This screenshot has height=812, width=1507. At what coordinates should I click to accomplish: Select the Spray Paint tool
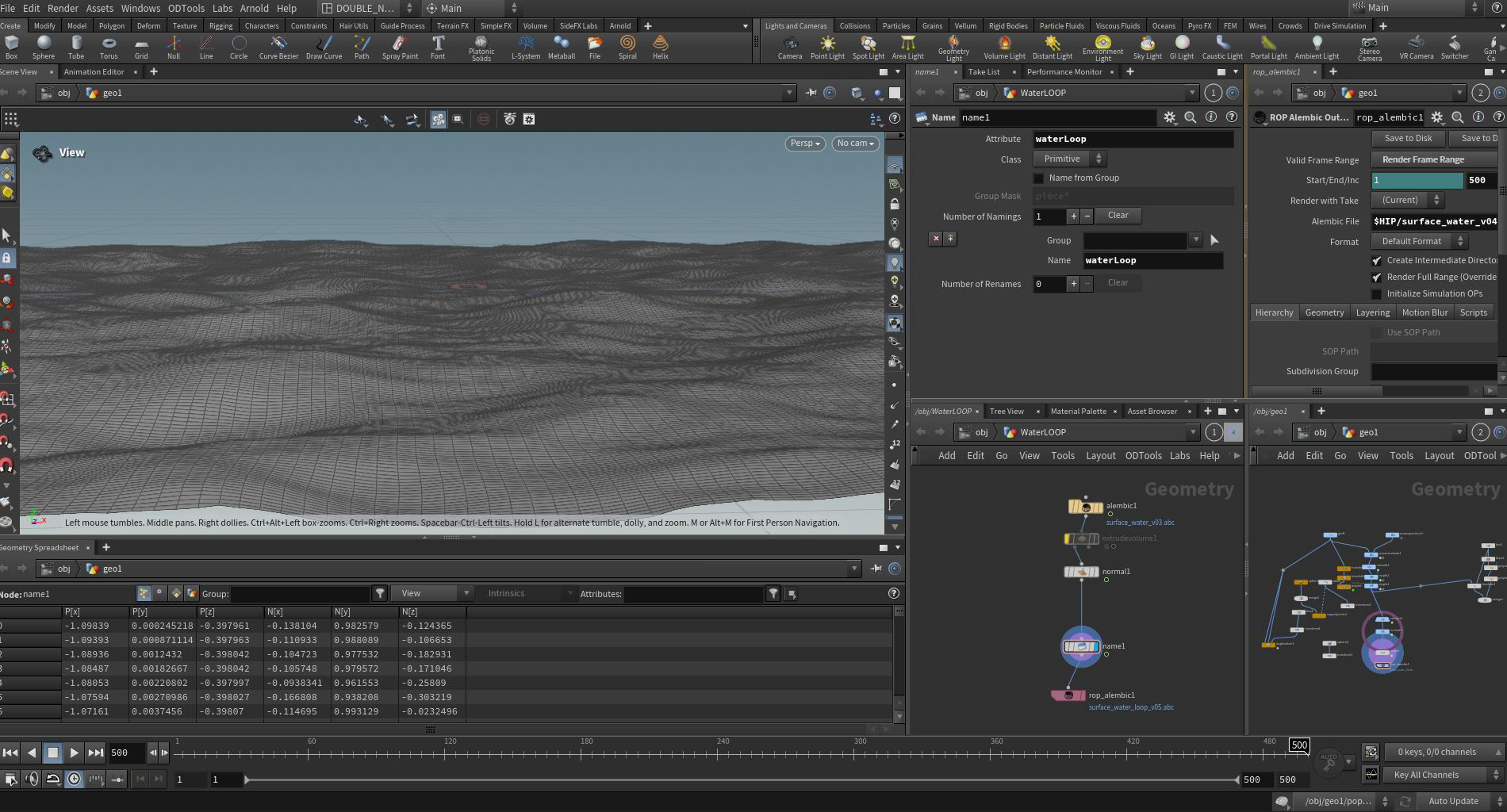[400, 46]
